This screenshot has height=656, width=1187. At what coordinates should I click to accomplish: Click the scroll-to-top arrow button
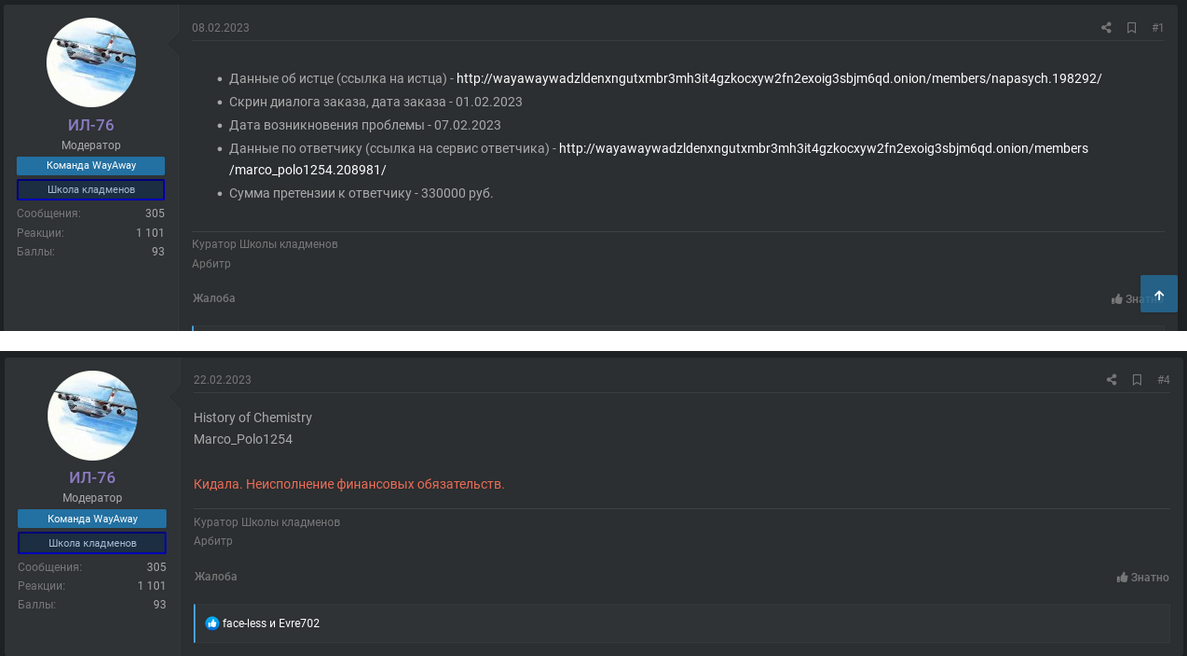coord(1159,295)
